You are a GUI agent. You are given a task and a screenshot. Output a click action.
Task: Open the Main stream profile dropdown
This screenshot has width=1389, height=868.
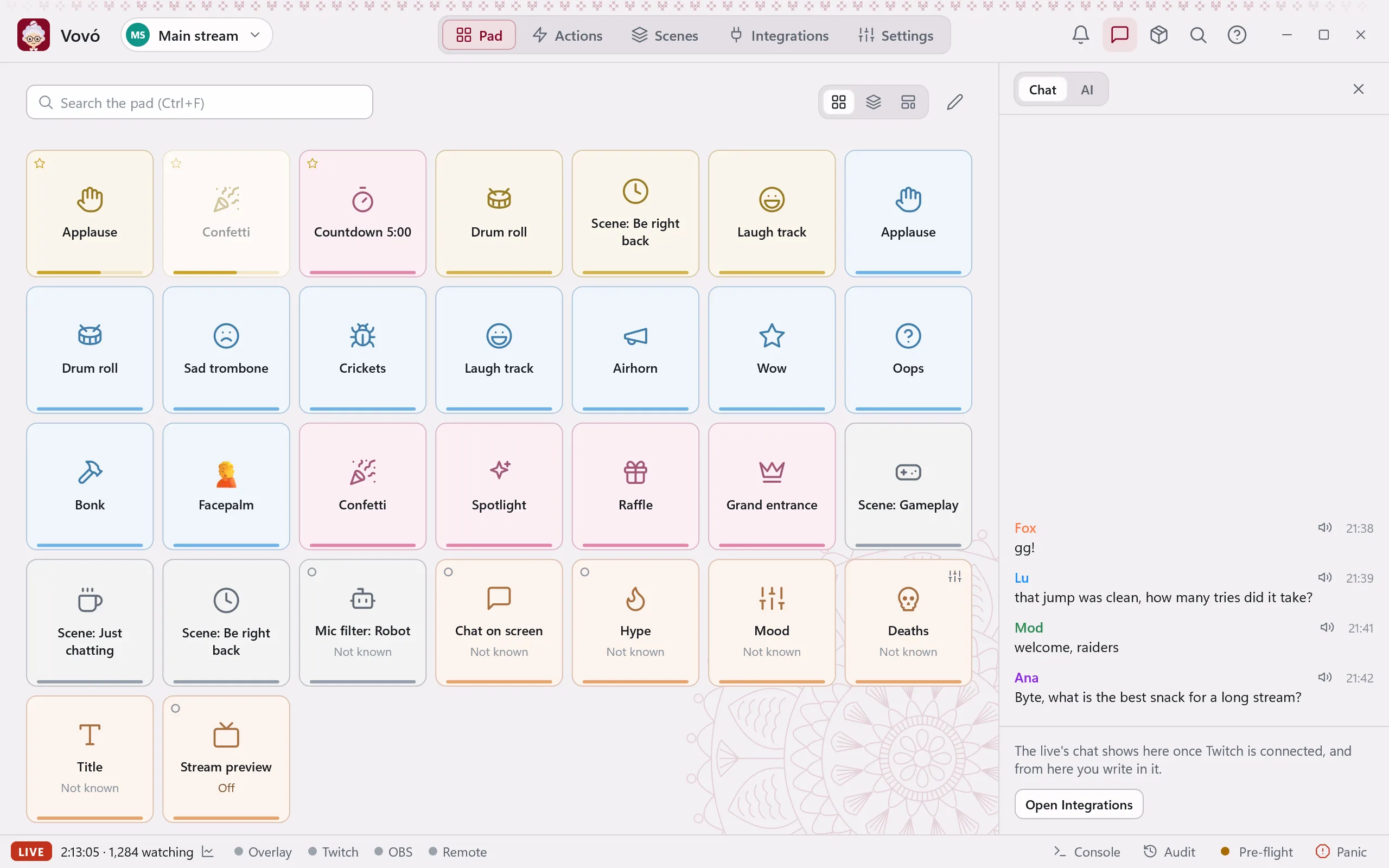(196, 35)
